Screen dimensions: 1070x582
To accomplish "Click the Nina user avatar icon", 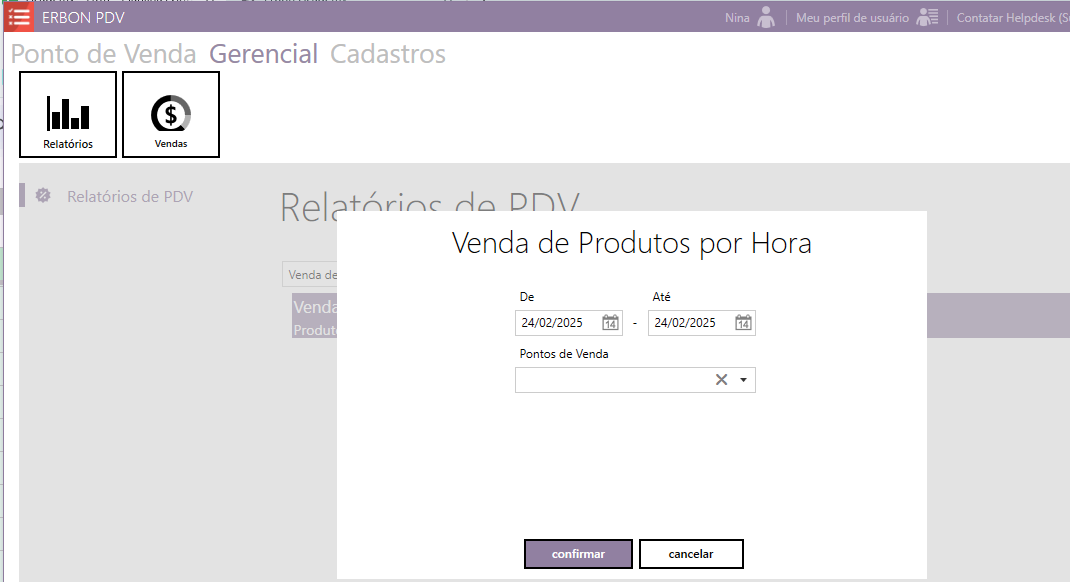I will [766, 17].
